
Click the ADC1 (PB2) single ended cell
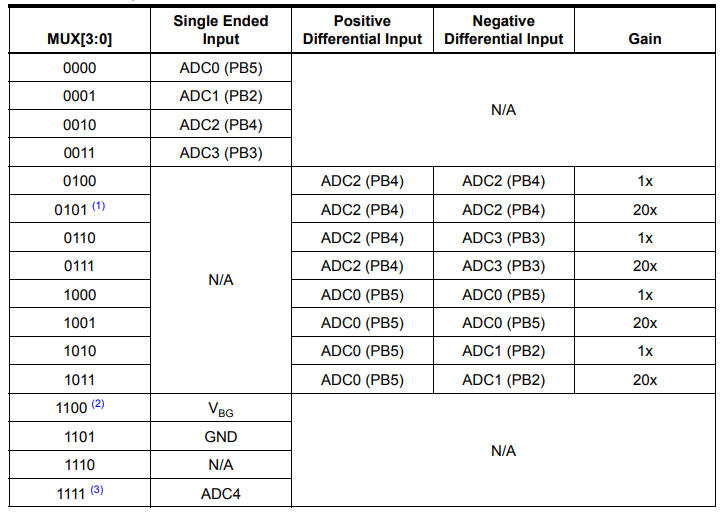tap(220, 97)
